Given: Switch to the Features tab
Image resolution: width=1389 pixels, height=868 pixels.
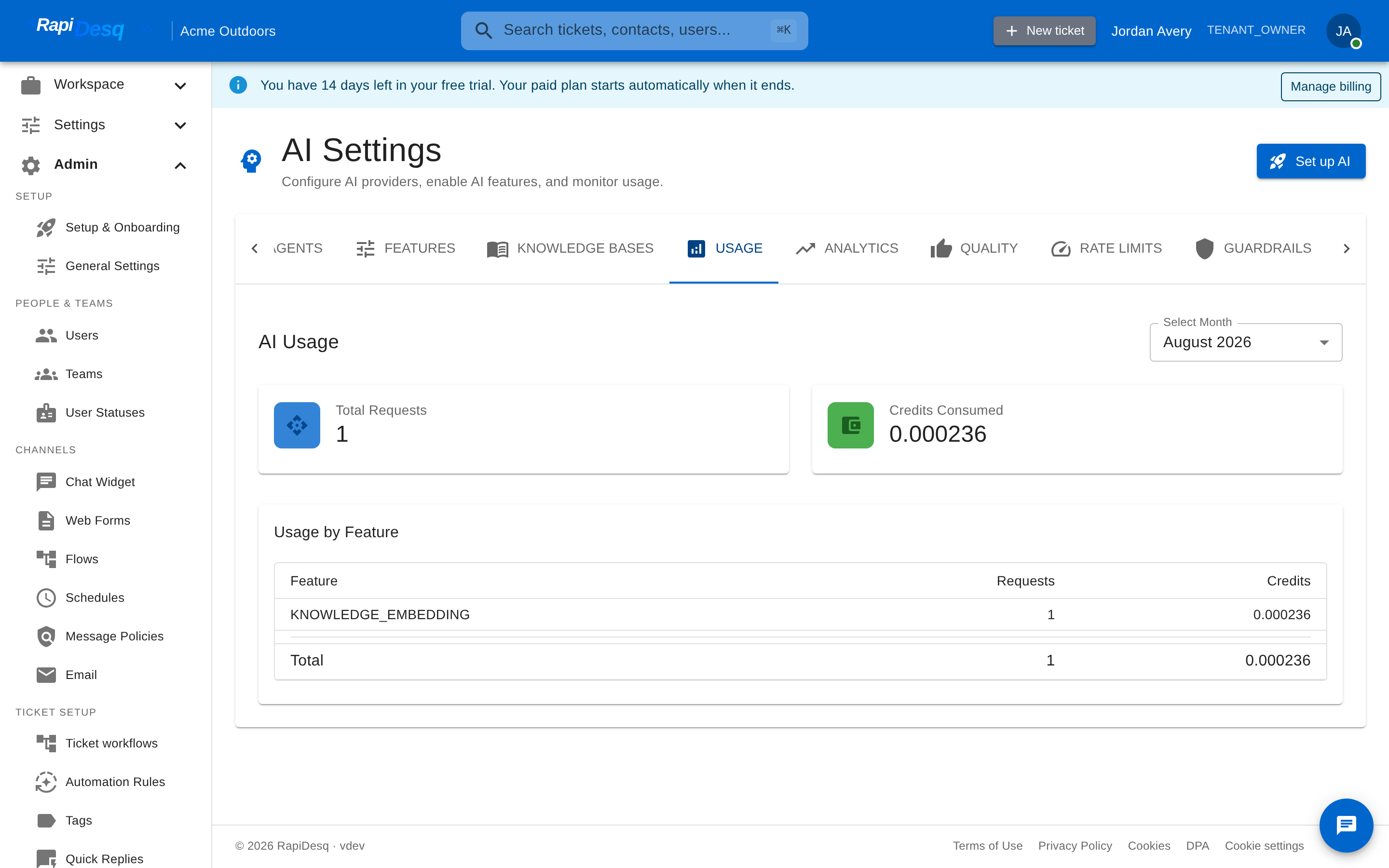Looking at the screenshot, I should click(405, 248).
